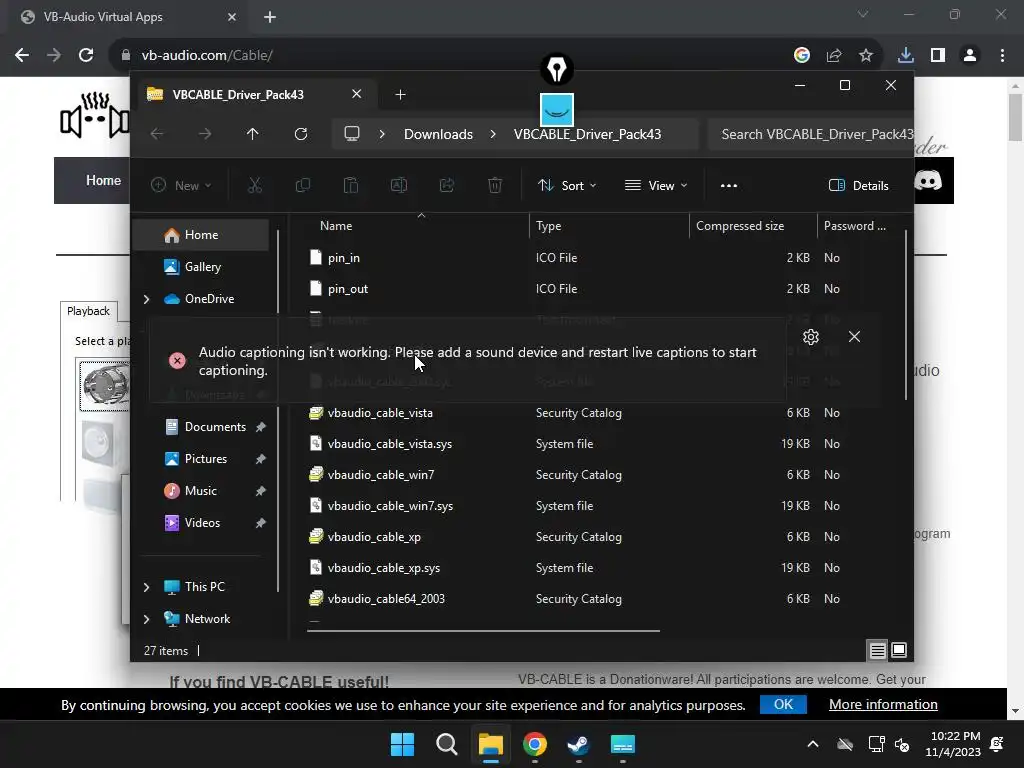Click Explorer back navigation arrow
The image size is (1024, 768).
(157, 134)
